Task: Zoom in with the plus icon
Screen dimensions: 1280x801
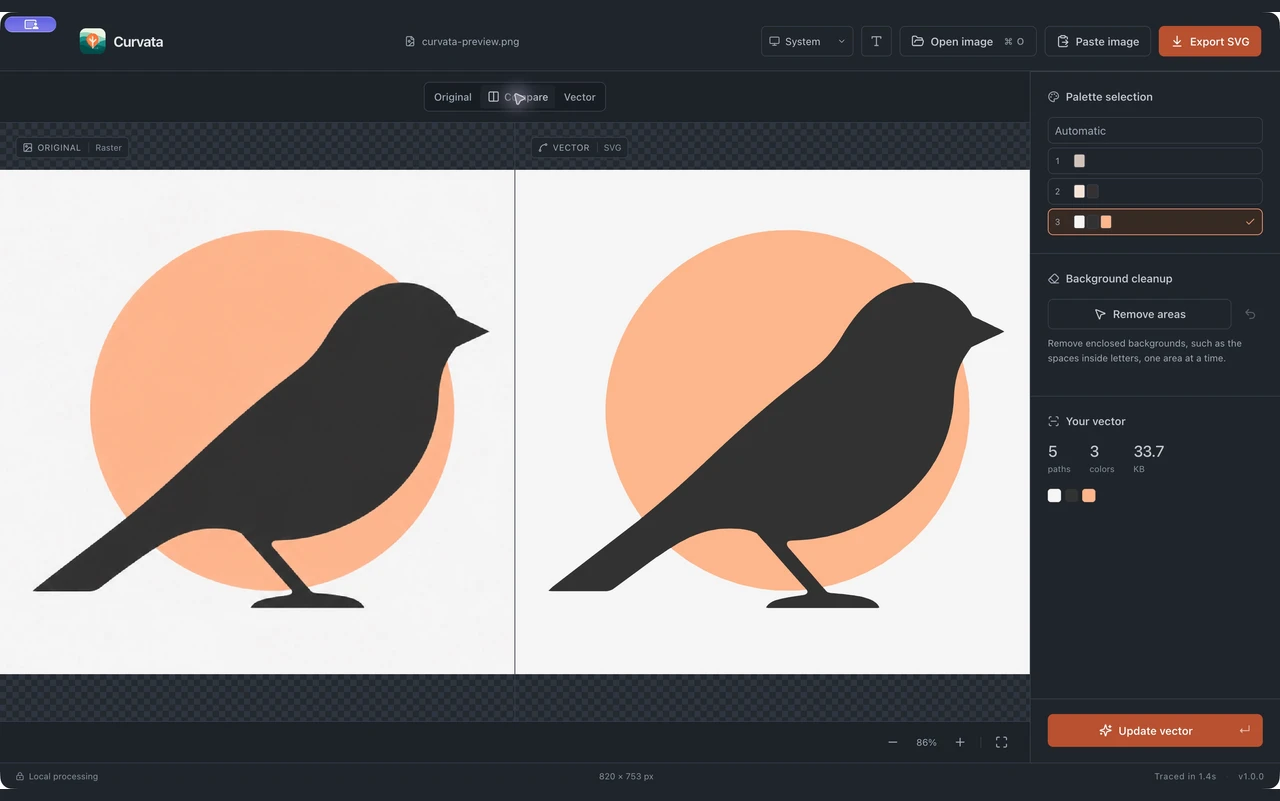Action: click(x=960, y=742)
